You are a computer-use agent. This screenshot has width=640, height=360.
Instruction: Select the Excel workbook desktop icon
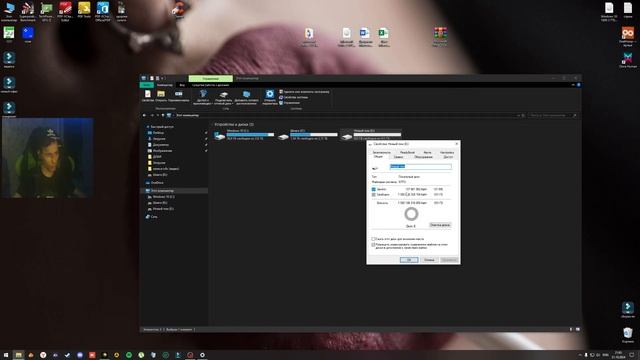[x=383, y=37]
